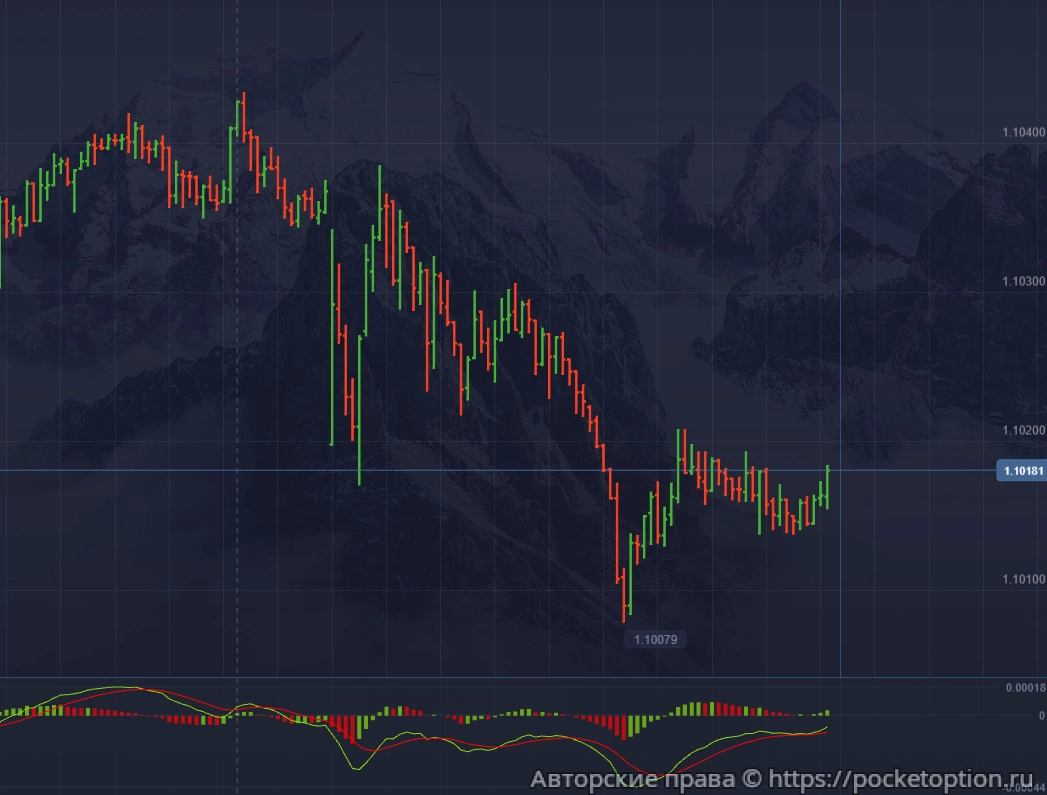The image size is (1047, 795).
Task: Click the last green MACD histogram bar
Action: coord(827,713)
